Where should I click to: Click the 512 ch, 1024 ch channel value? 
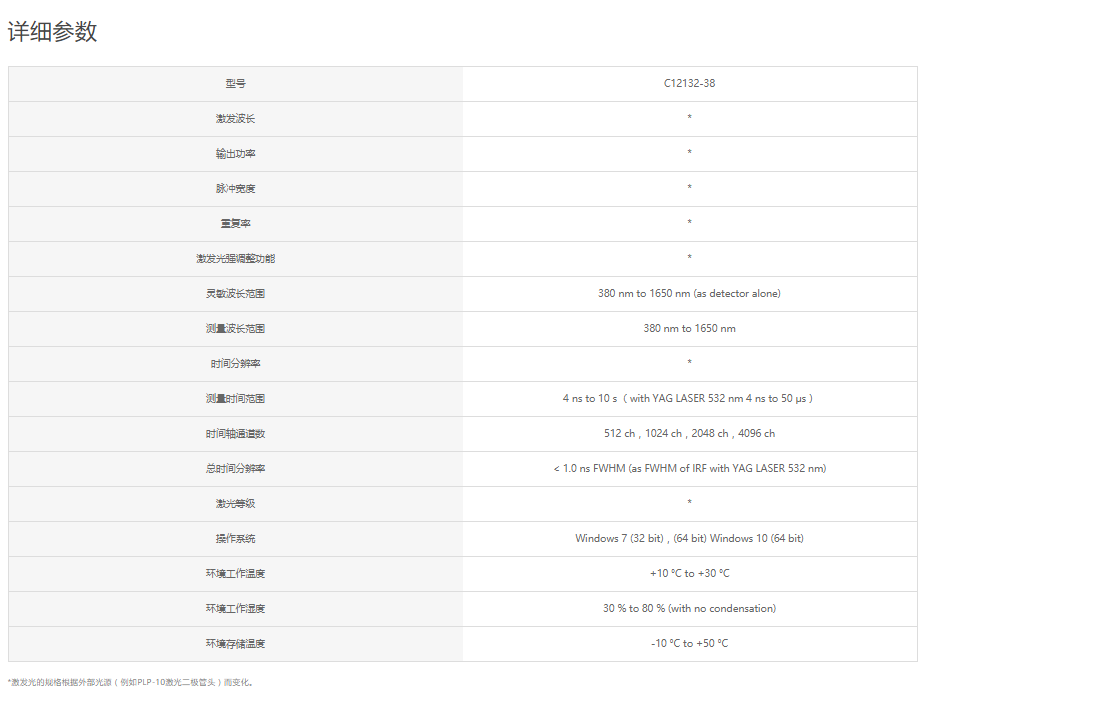(x=689, y=433)
